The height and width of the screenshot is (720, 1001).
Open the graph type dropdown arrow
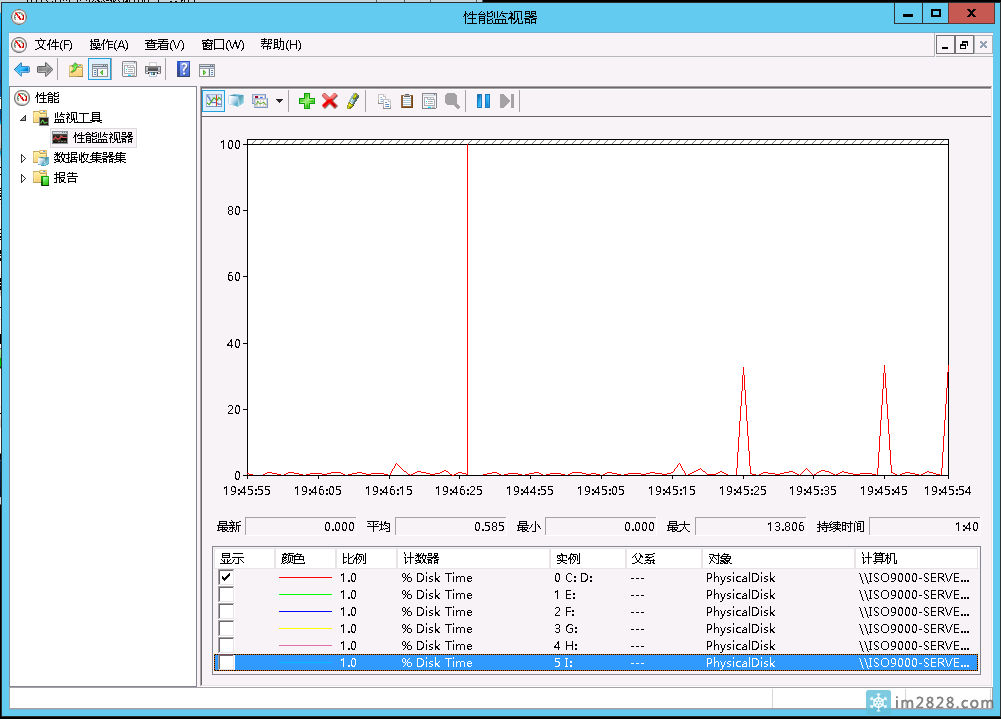[x=280, y=101]
